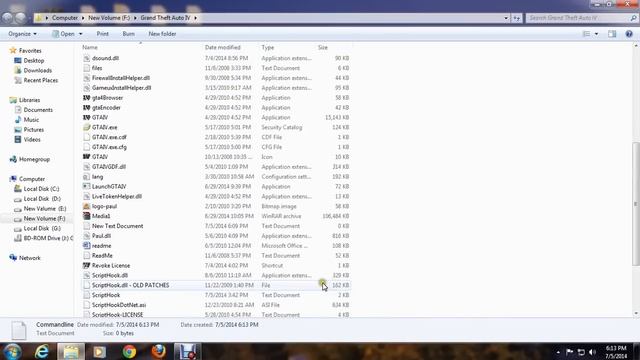The image size is (640, 360).
Task: Create a New folder from toolbar
Action: point(162,34)
